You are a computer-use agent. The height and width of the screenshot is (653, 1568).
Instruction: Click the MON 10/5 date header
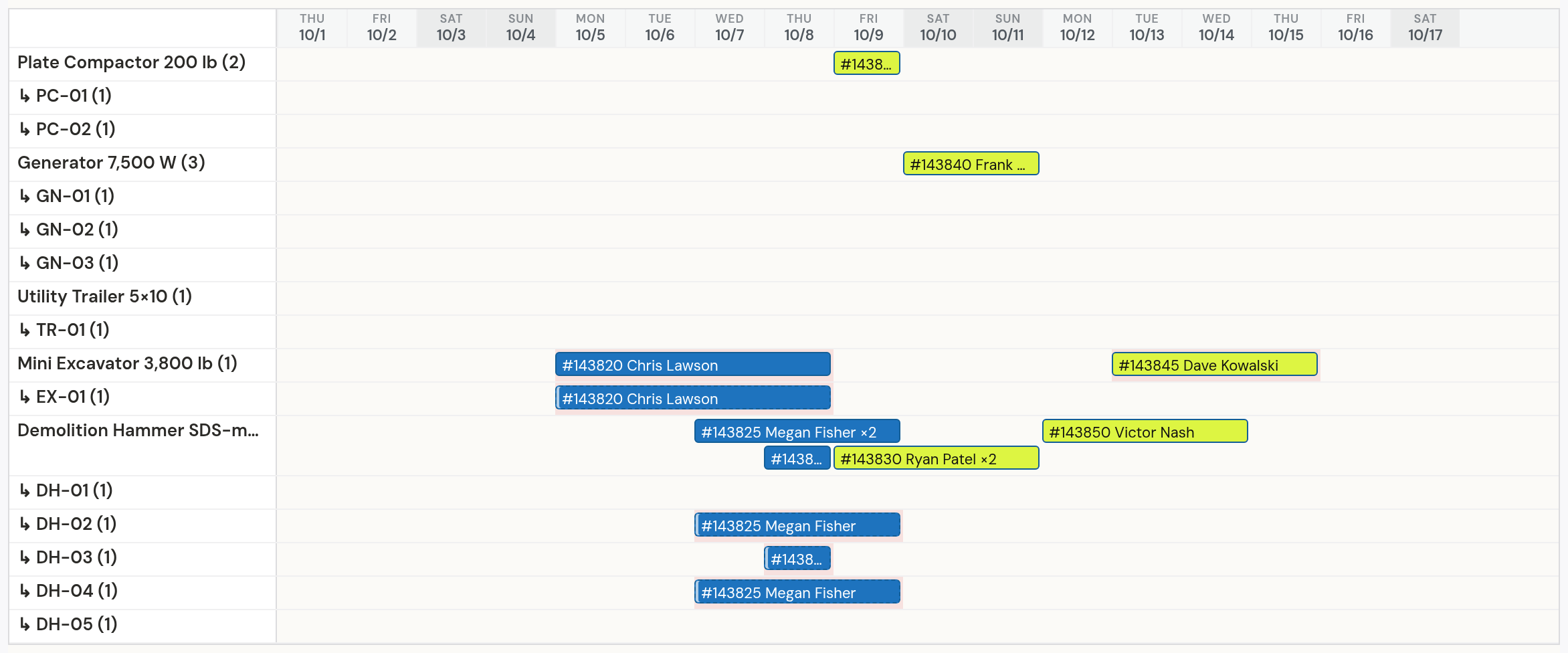coord(591,28)
